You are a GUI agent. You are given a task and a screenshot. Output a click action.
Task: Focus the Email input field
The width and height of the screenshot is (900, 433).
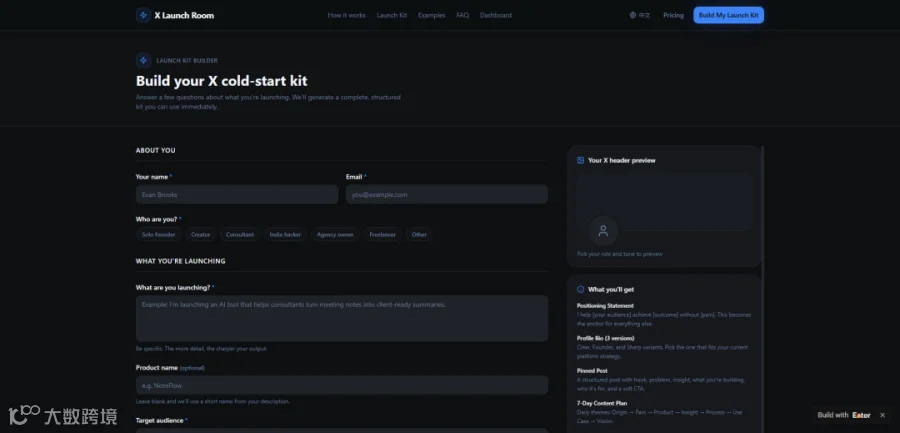447,194
